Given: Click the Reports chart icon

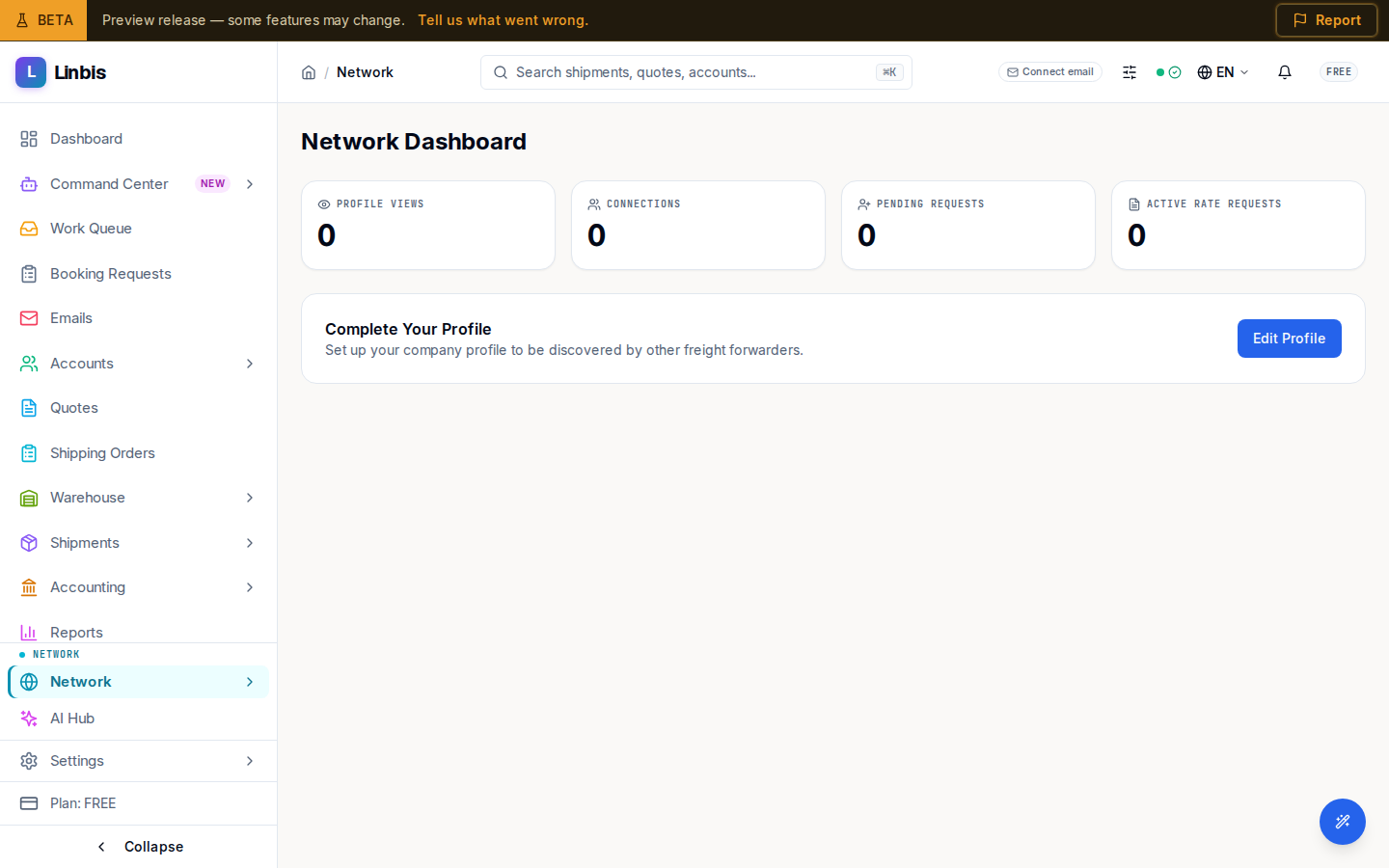Looking at the screenshot, I should click(29, 633).
